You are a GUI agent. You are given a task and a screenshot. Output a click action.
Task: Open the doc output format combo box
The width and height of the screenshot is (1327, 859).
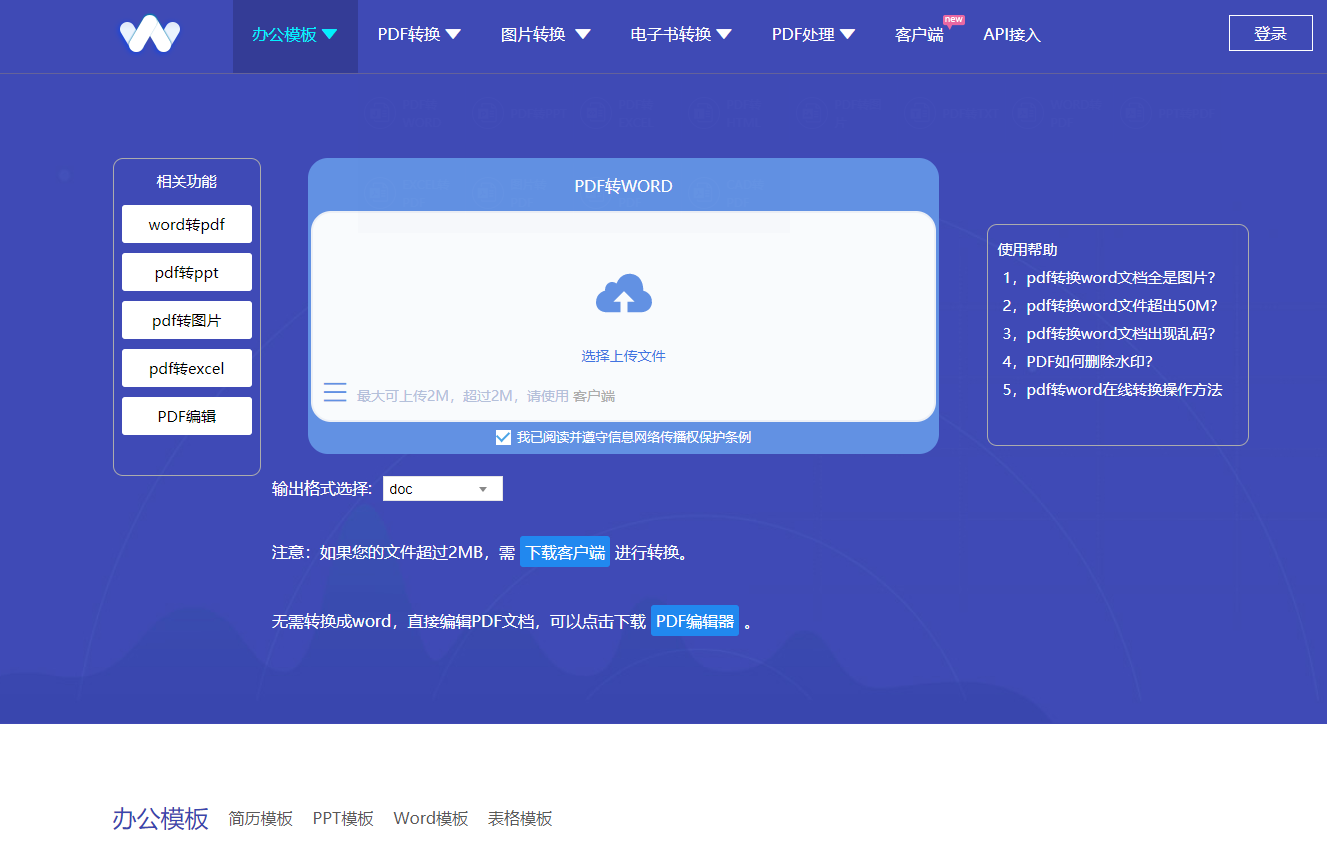(443, 489)
